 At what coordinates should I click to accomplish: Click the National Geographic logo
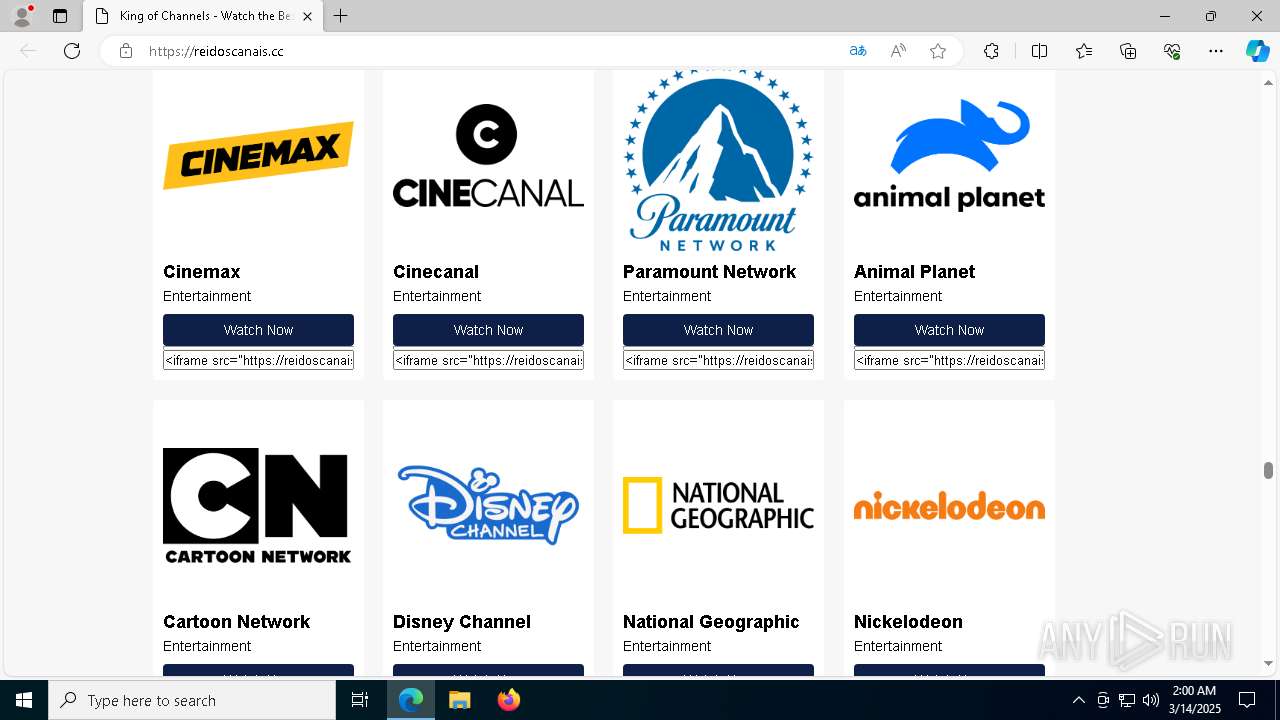click(718, 506)
